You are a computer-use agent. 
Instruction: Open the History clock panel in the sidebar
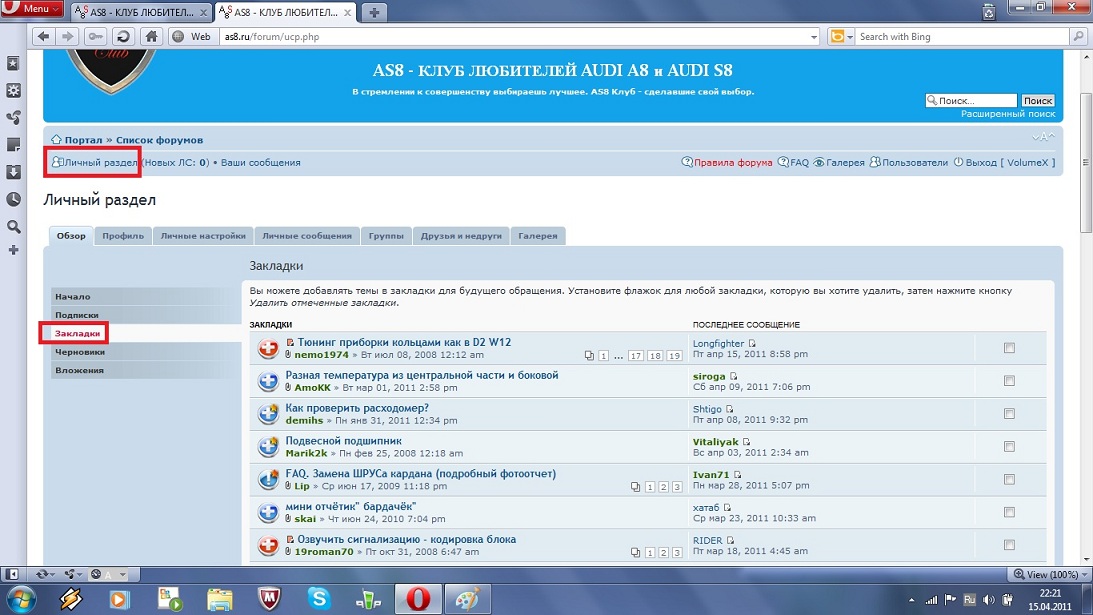tap(13, 199)
